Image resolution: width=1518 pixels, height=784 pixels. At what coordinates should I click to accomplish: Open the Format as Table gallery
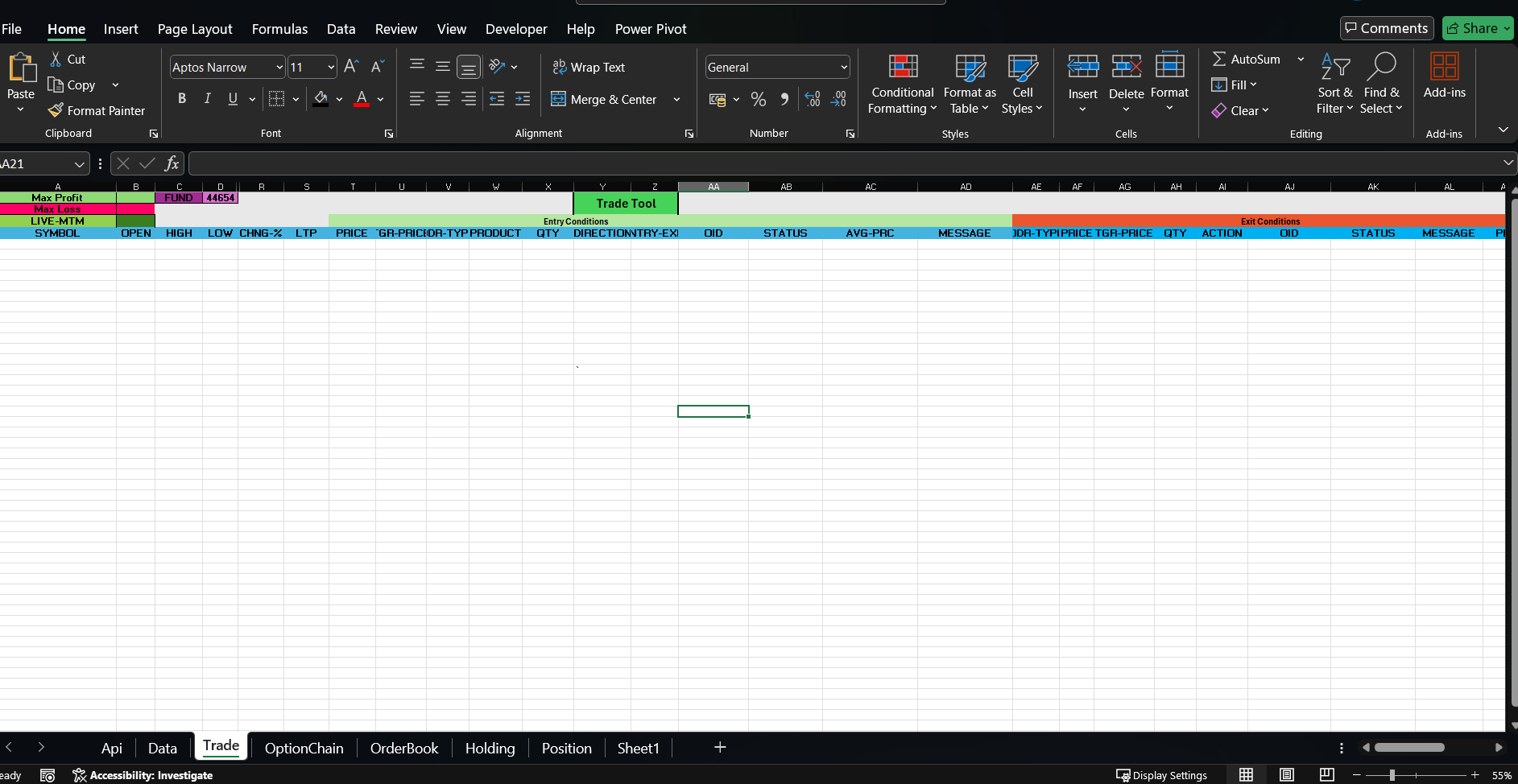[x=970, y=84]
